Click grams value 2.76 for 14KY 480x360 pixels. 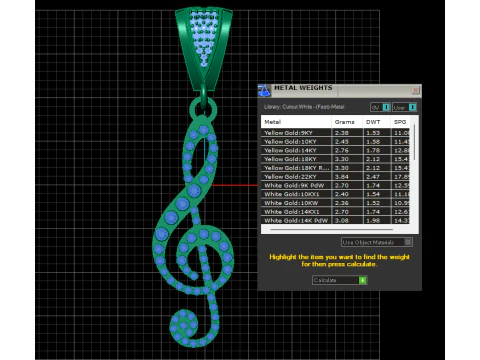pyautogui.click(x=341, y=150)
